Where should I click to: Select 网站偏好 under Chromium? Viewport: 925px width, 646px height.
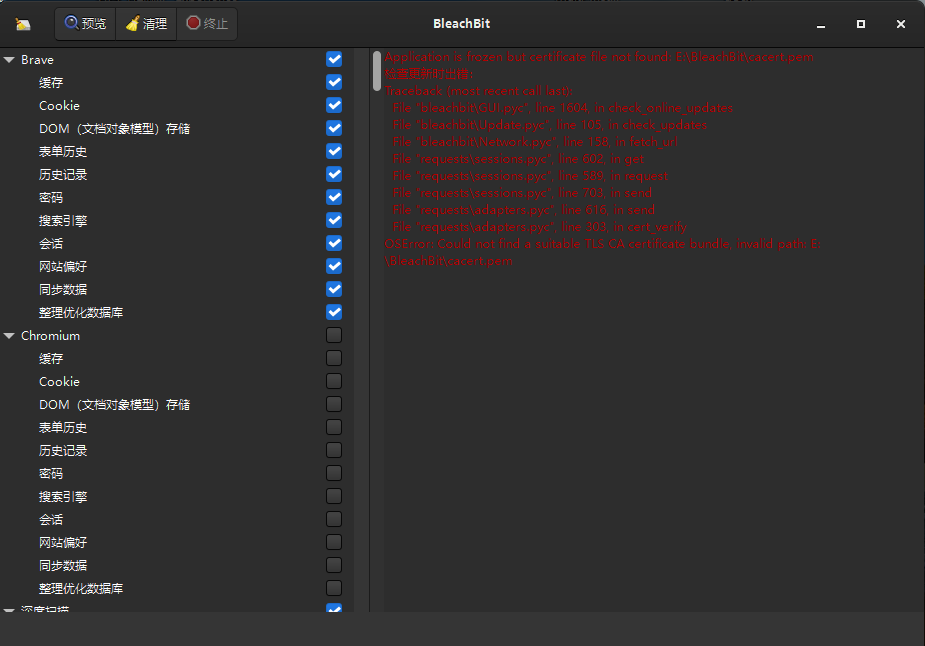63,543
